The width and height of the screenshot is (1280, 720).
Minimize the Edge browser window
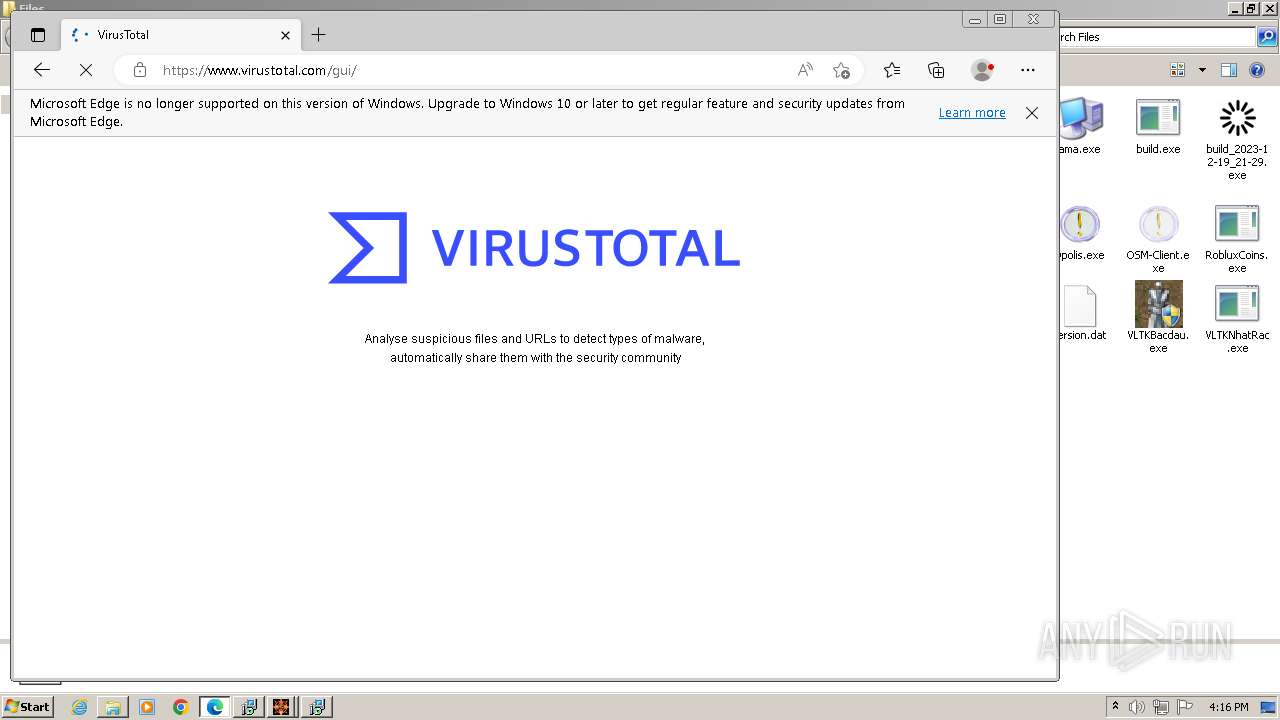975,19
